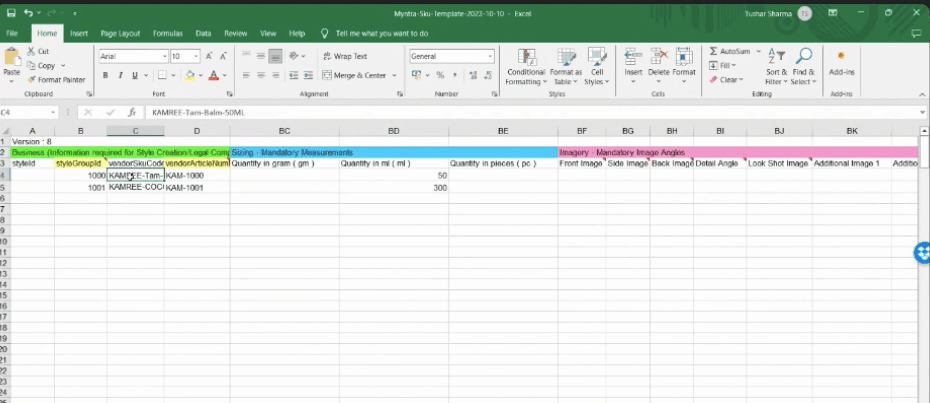This screenshot has height=403, width=930.
Task: Switch to the Insert tab
Action: coord(79,34)
